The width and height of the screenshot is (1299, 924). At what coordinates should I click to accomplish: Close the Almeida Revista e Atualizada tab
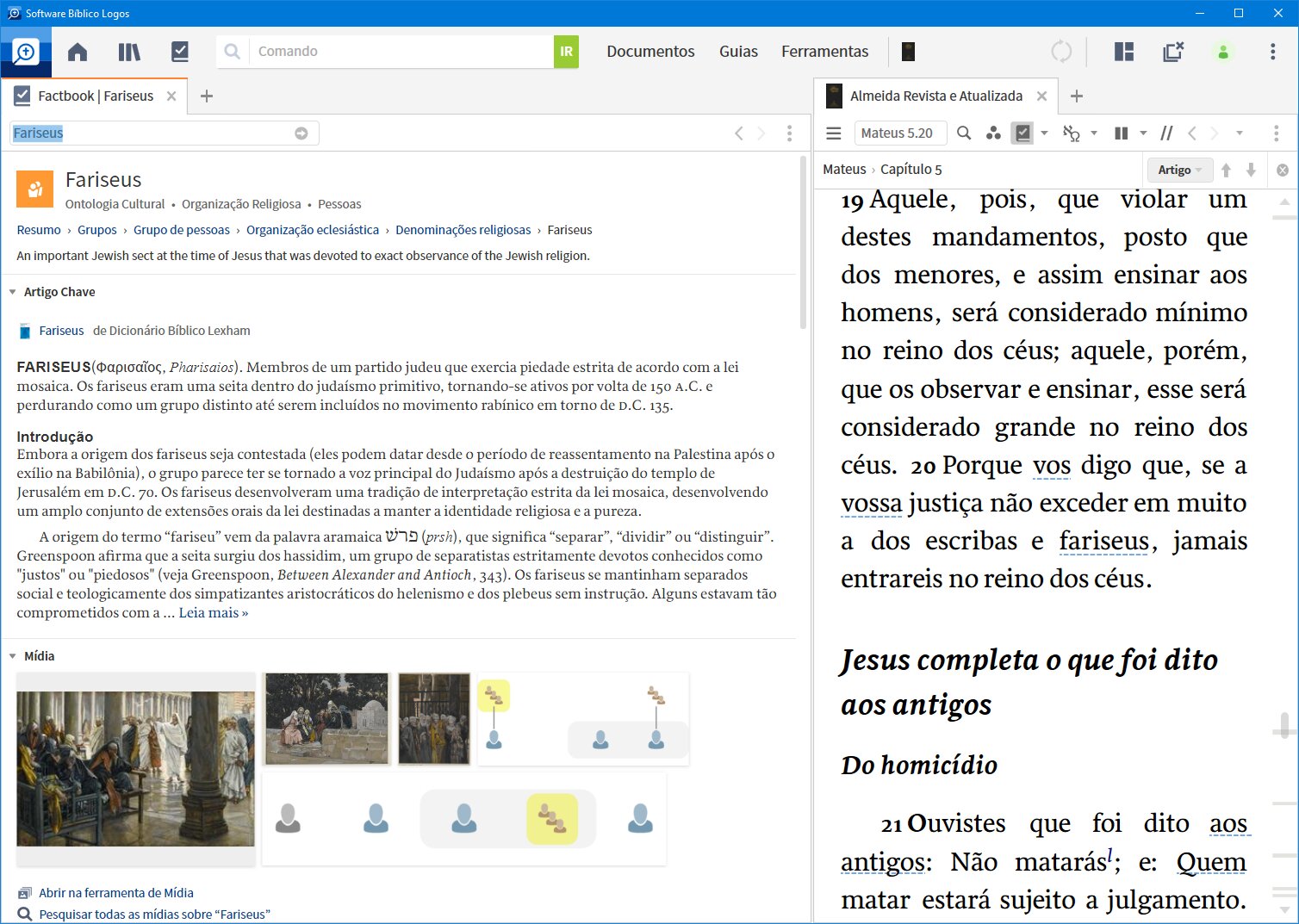[x=1041, y=96]
